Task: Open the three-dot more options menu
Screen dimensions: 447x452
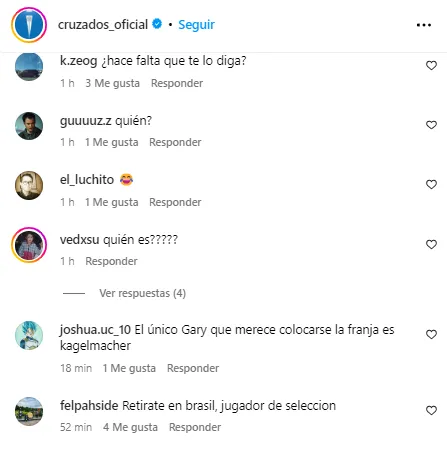Action: (424, 25)
